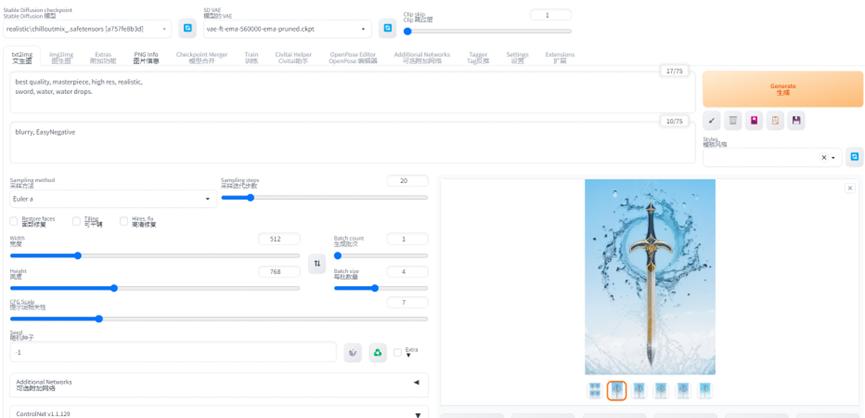Open the Styles dropdown
Image resolution: width=865 pixels, height=418 pixels.
coord(772,157)
